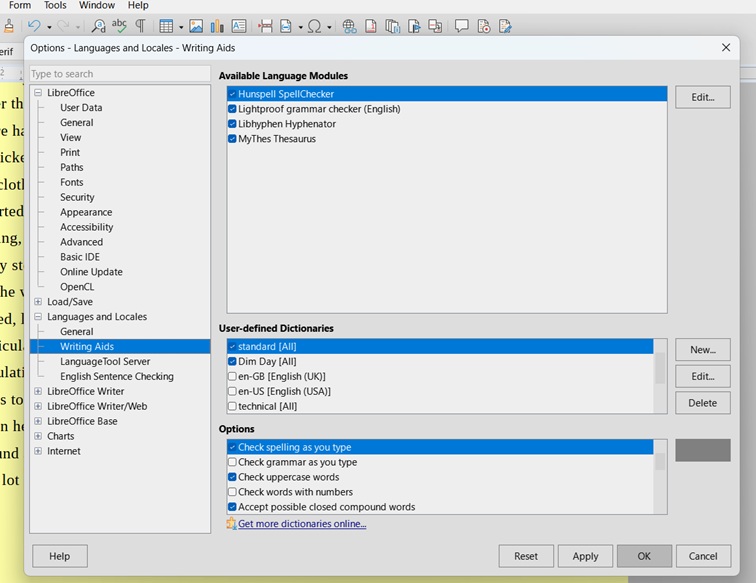The image size is (756, 583).
Task: Open the Insert Table dropdown arrow
Action: [x=180, y=27]
